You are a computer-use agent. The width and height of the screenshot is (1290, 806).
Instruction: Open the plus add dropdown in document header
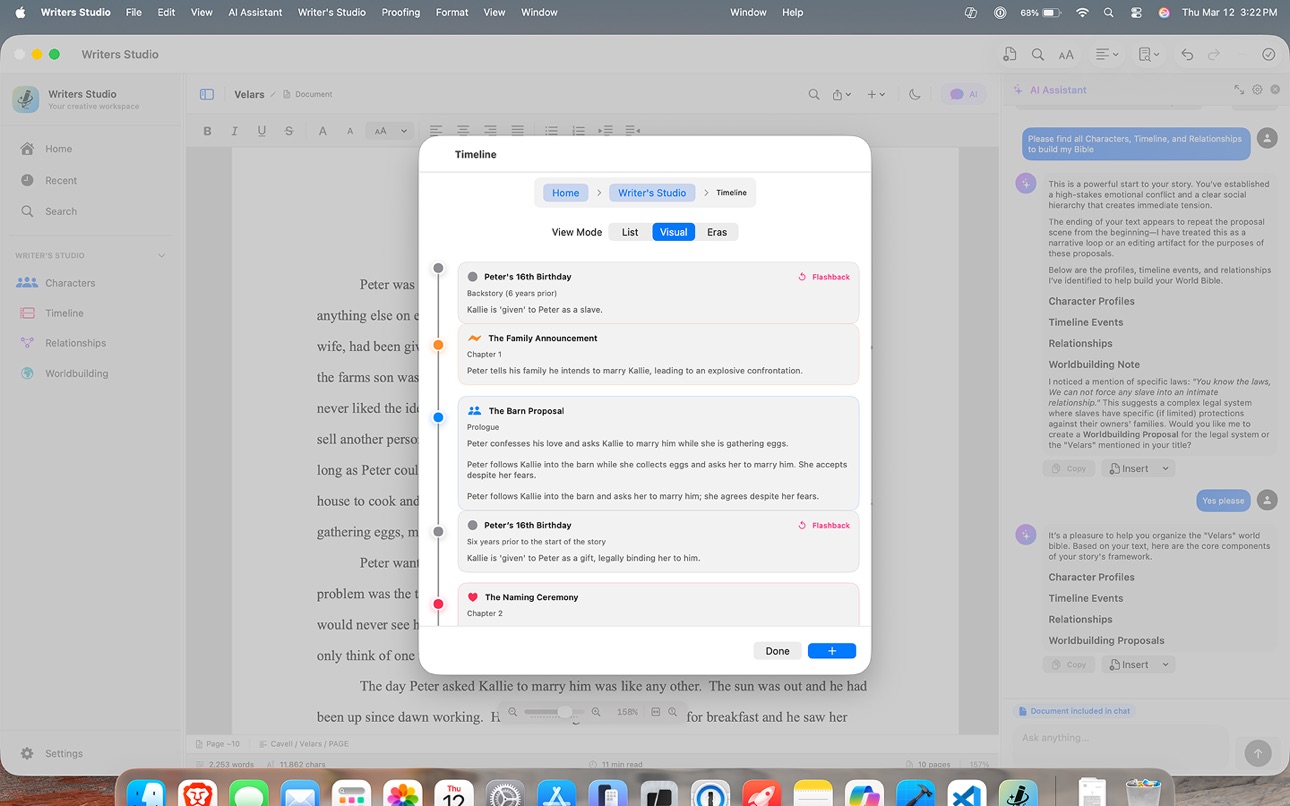876,94
